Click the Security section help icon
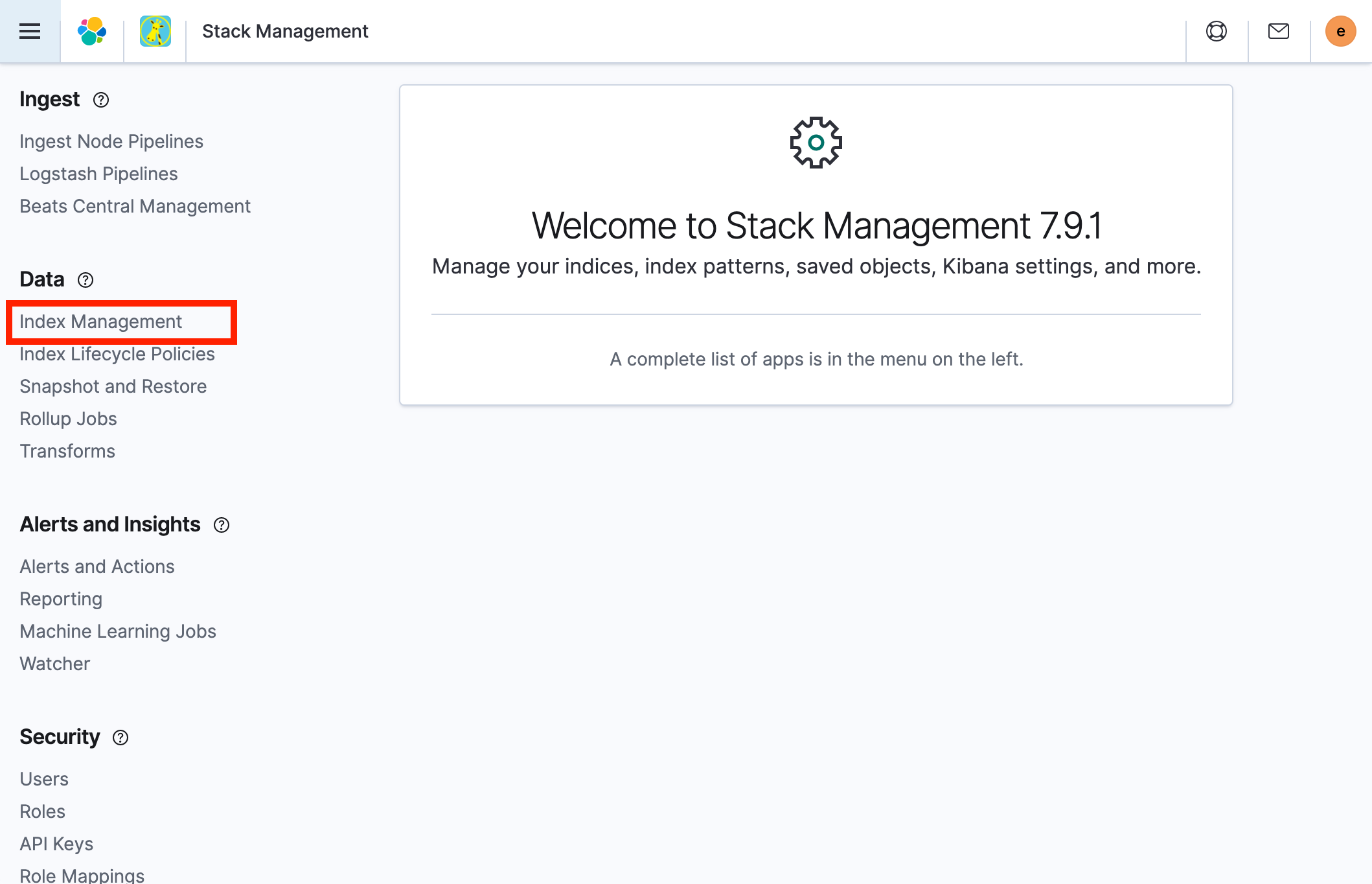 (120, 738)
